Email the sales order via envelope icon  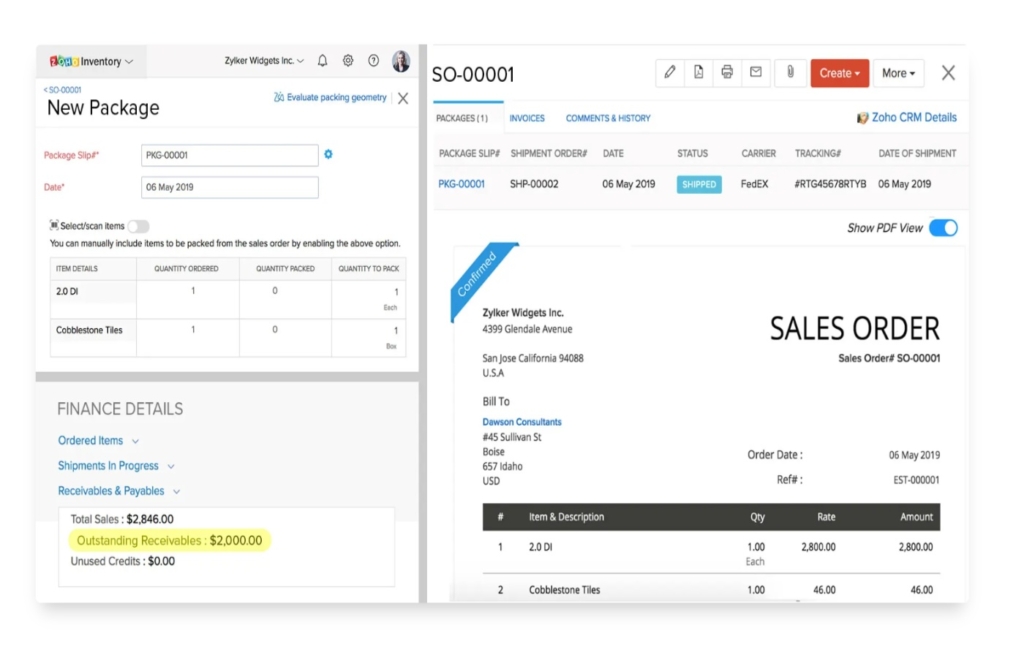[x=756, y=72]
